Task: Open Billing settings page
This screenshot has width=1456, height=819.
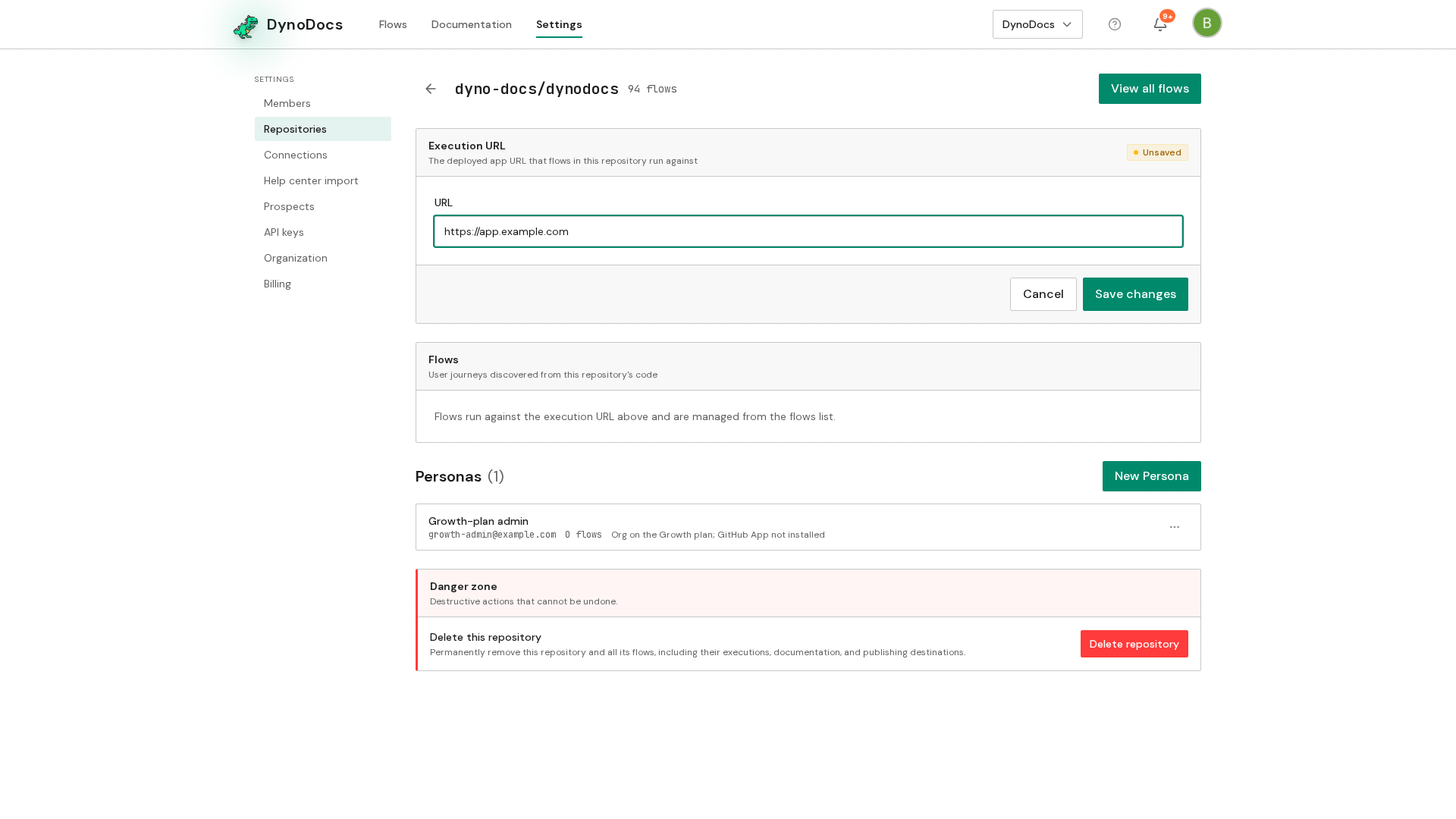Action: coord(323,284)
